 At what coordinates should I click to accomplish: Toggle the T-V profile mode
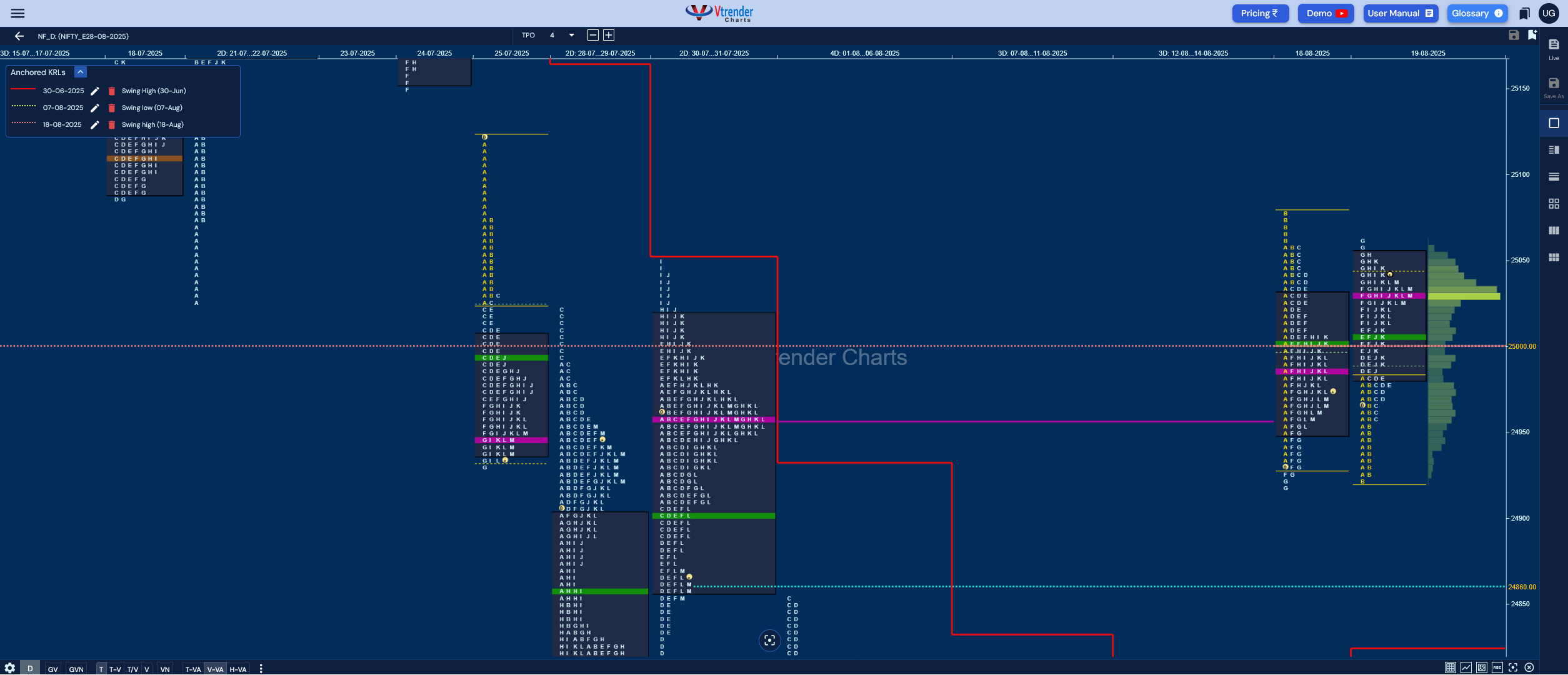(x=115, y=669)
